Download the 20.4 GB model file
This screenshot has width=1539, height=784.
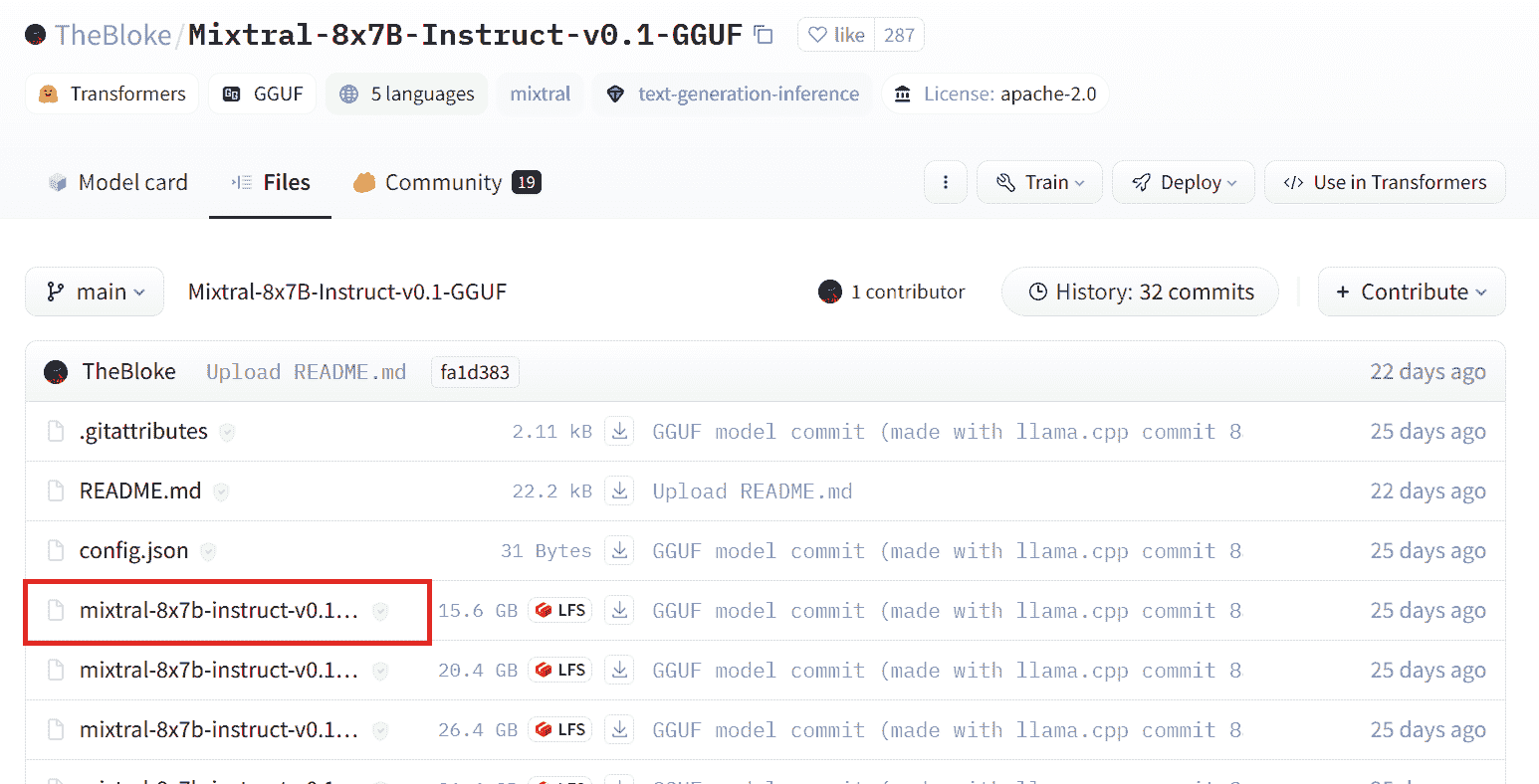click(x=619, y=670)
